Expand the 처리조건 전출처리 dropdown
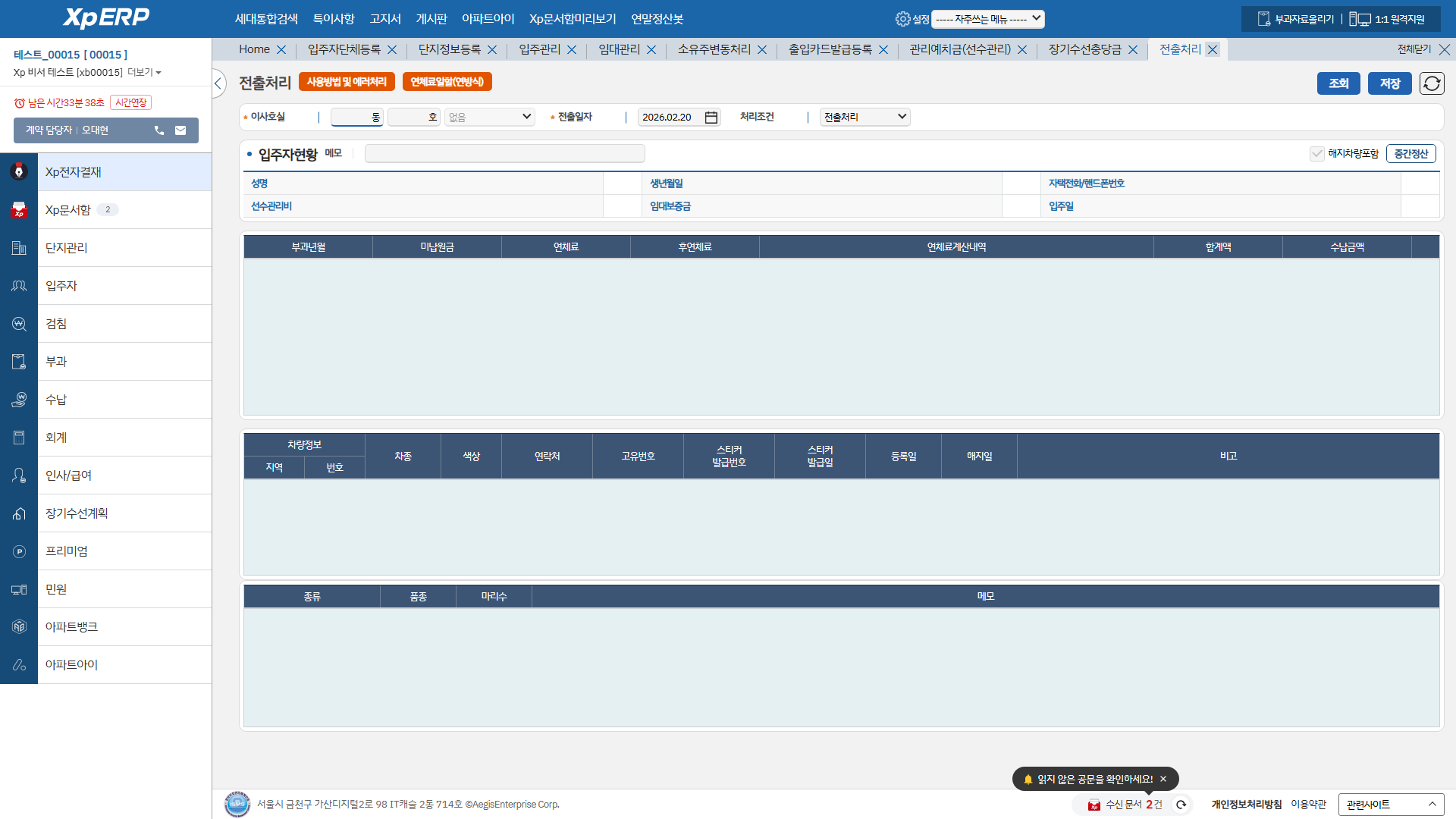The height and width of the screenshot is (819, 1456). (x=864, y=117)
